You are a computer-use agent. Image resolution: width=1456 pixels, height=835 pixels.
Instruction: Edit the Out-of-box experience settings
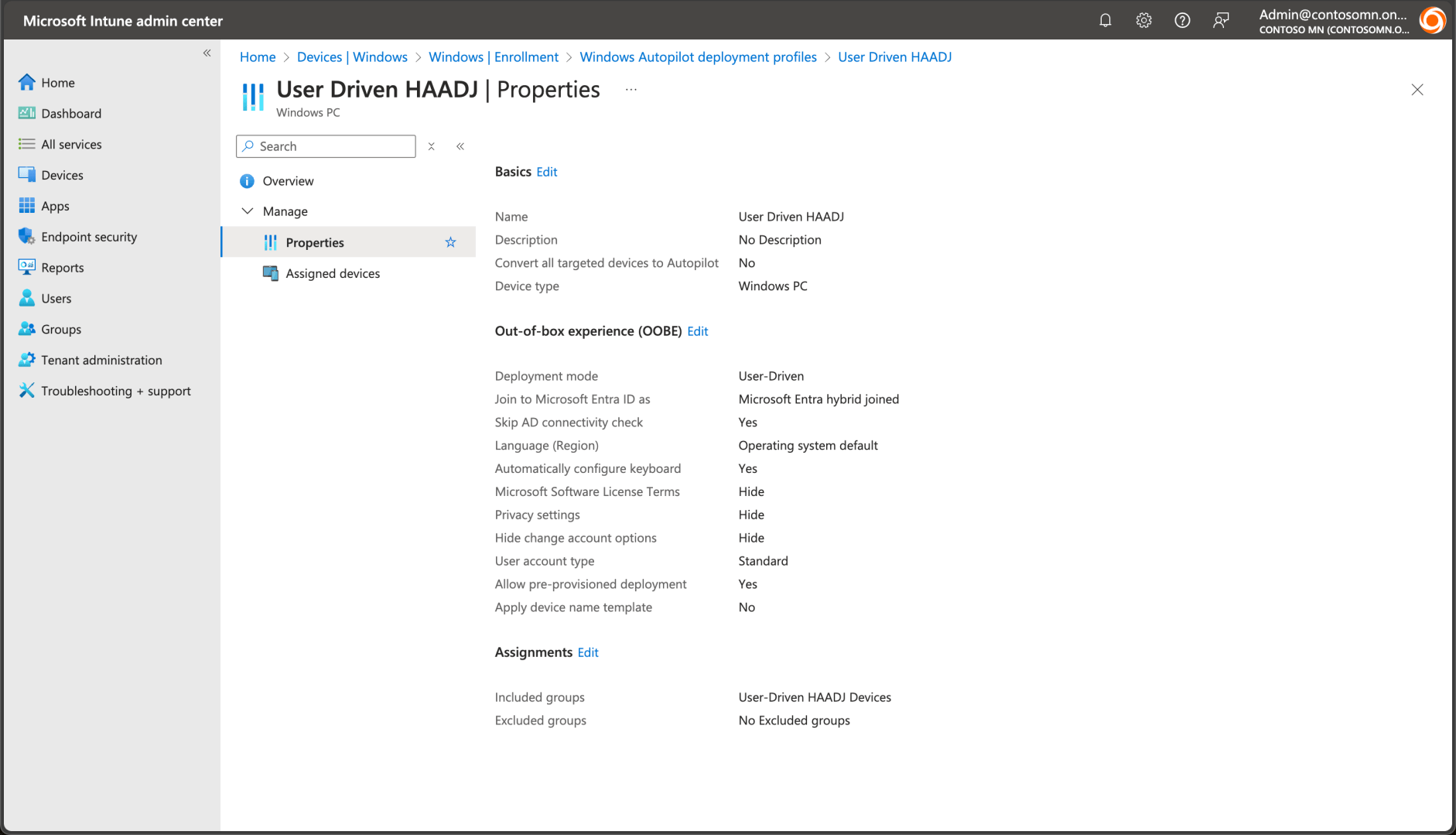point(697,331)
